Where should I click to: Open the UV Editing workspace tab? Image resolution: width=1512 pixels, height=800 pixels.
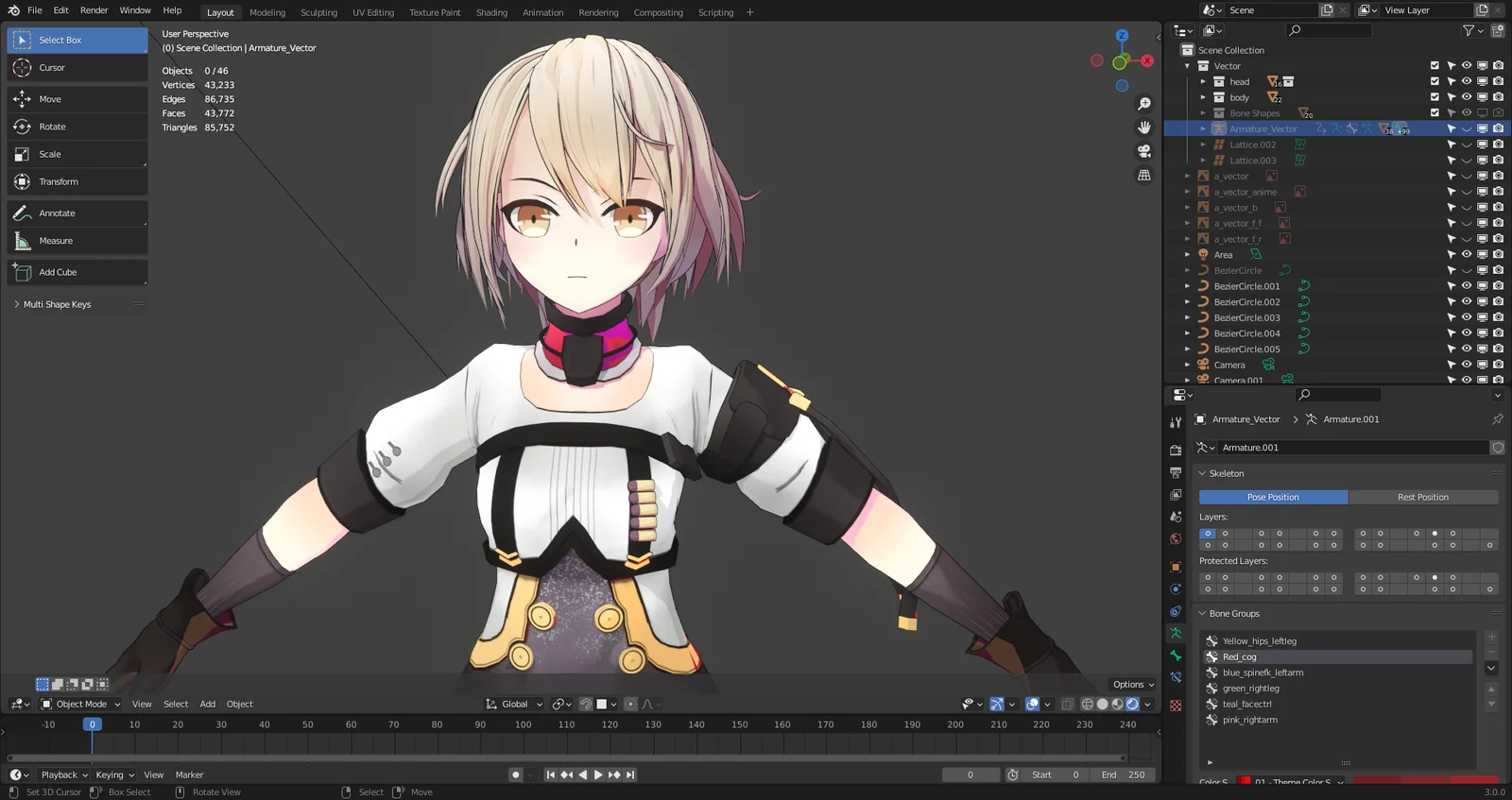coord(373,12)
